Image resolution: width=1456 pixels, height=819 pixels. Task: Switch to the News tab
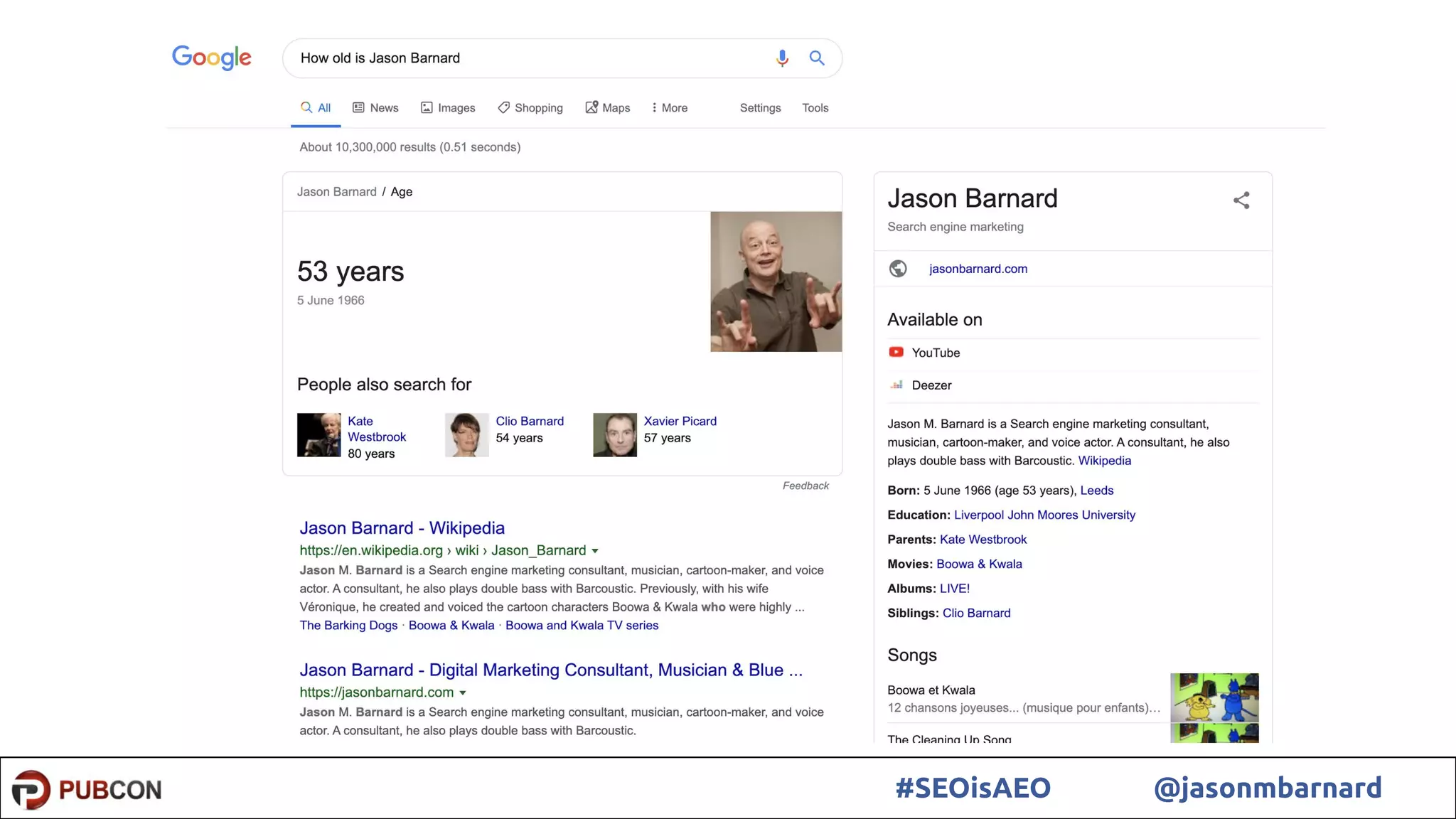375,108
